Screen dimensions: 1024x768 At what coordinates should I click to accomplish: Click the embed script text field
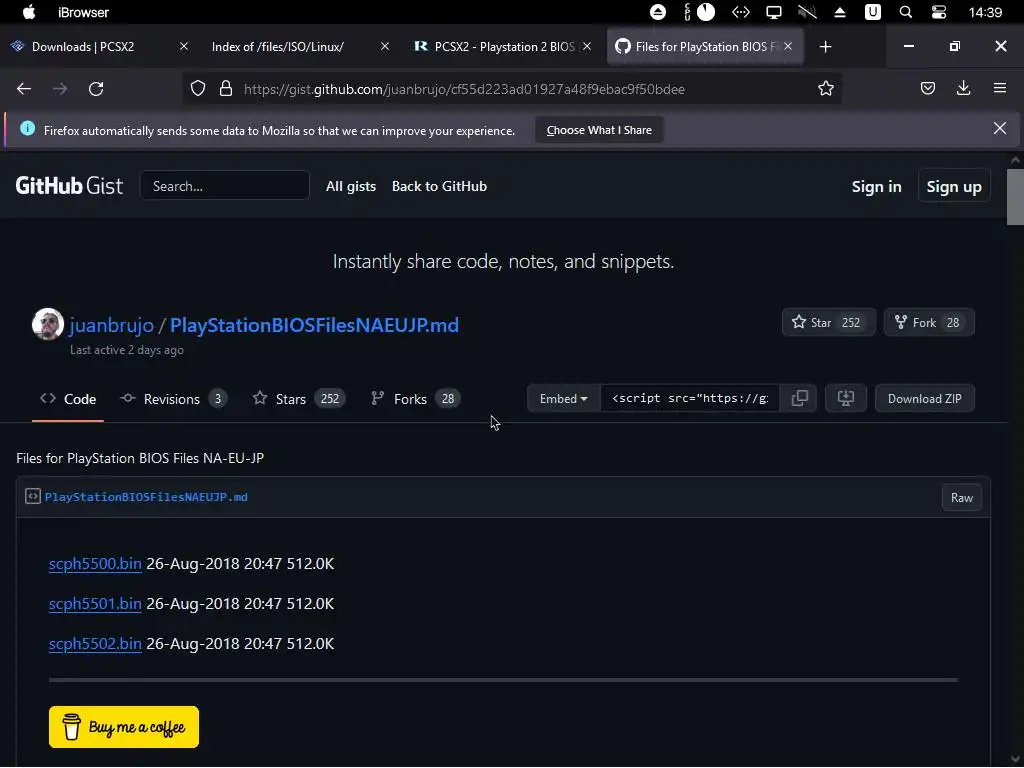(x=690, y=398)
